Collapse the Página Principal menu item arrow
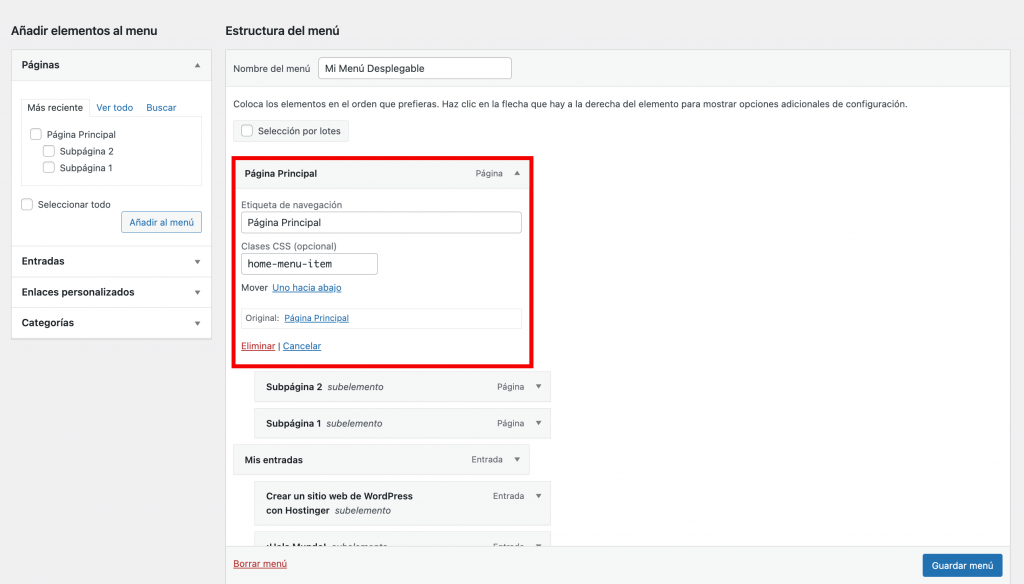 coord(517,173)
